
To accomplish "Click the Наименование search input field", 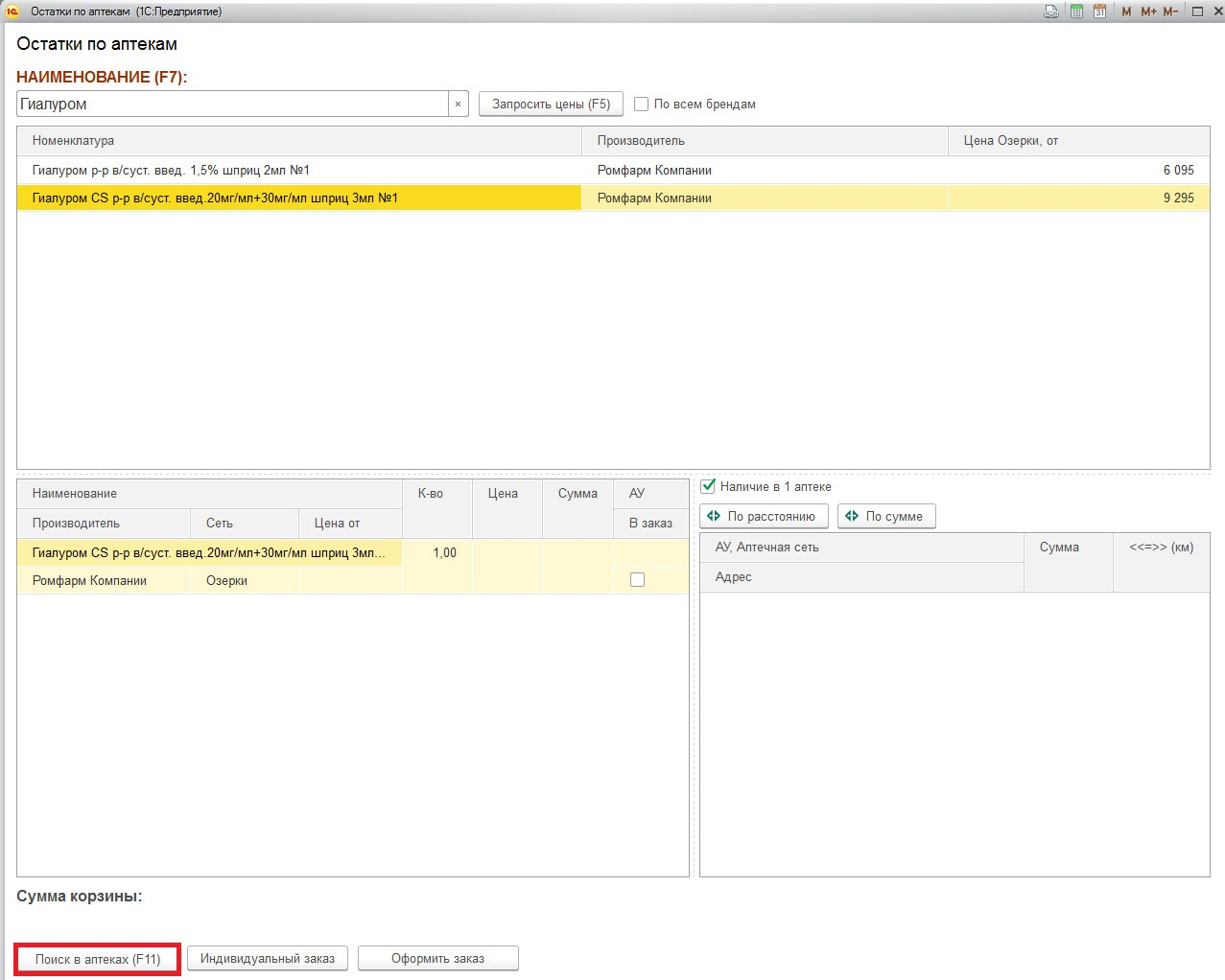I will point(232,104).
